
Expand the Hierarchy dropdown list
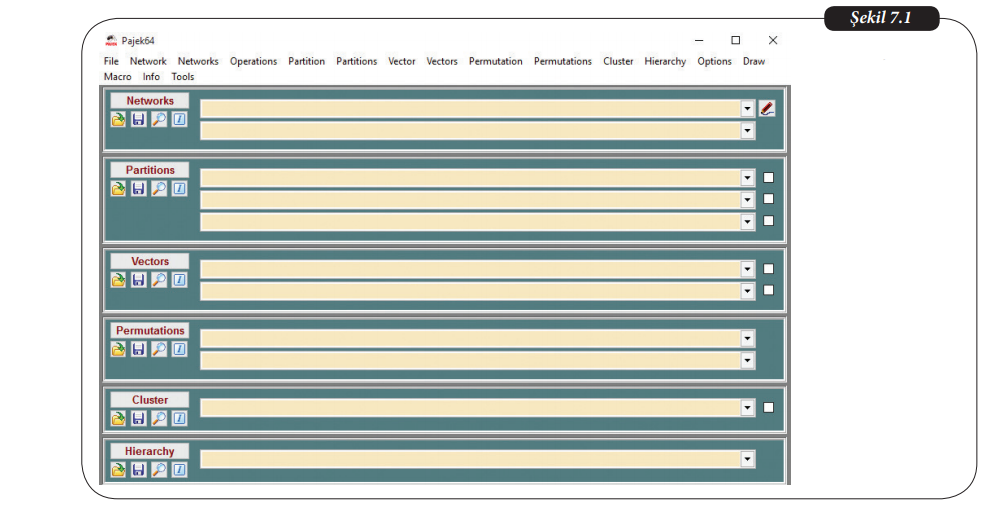[747, 459]
